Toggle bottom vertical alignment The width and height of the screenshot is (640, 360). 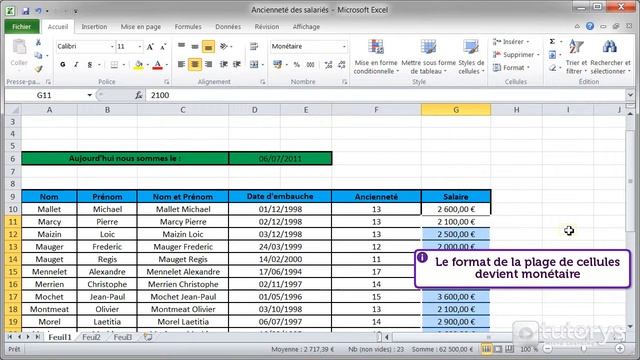(x=208, y=46)
